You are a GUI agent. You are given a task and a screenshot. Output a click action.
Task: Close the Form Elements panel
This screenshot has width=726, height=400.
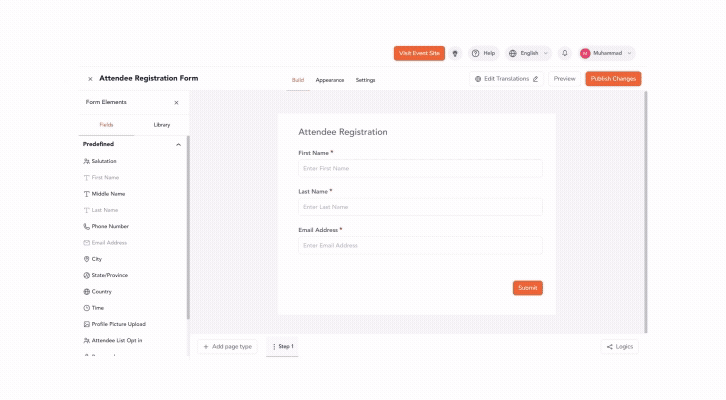pyautogui.click(x=176, y=103)
